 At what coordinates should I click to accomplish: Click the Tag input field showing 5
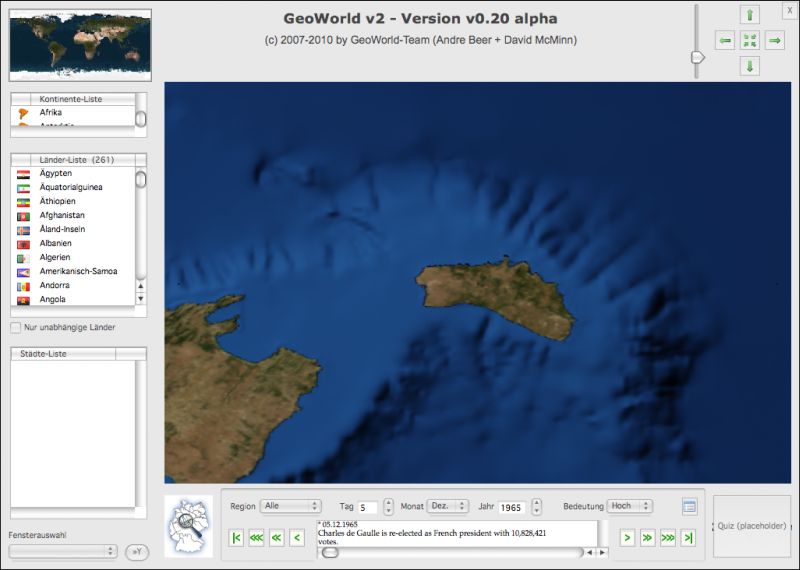point(368,508)
